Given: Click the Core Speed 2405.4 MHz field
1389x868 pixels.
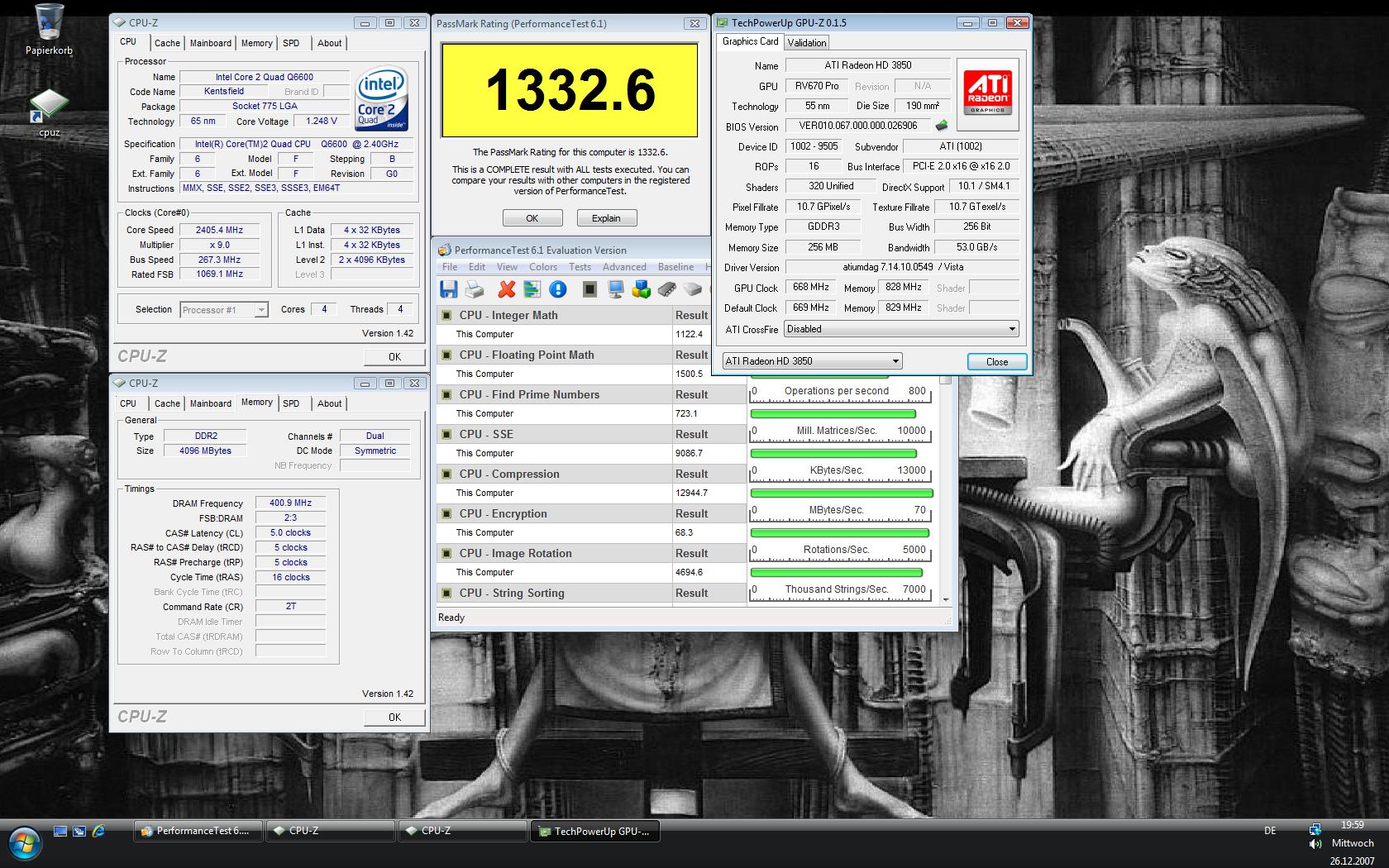Looking at the screenshot, I should click(x=219, y=230).
